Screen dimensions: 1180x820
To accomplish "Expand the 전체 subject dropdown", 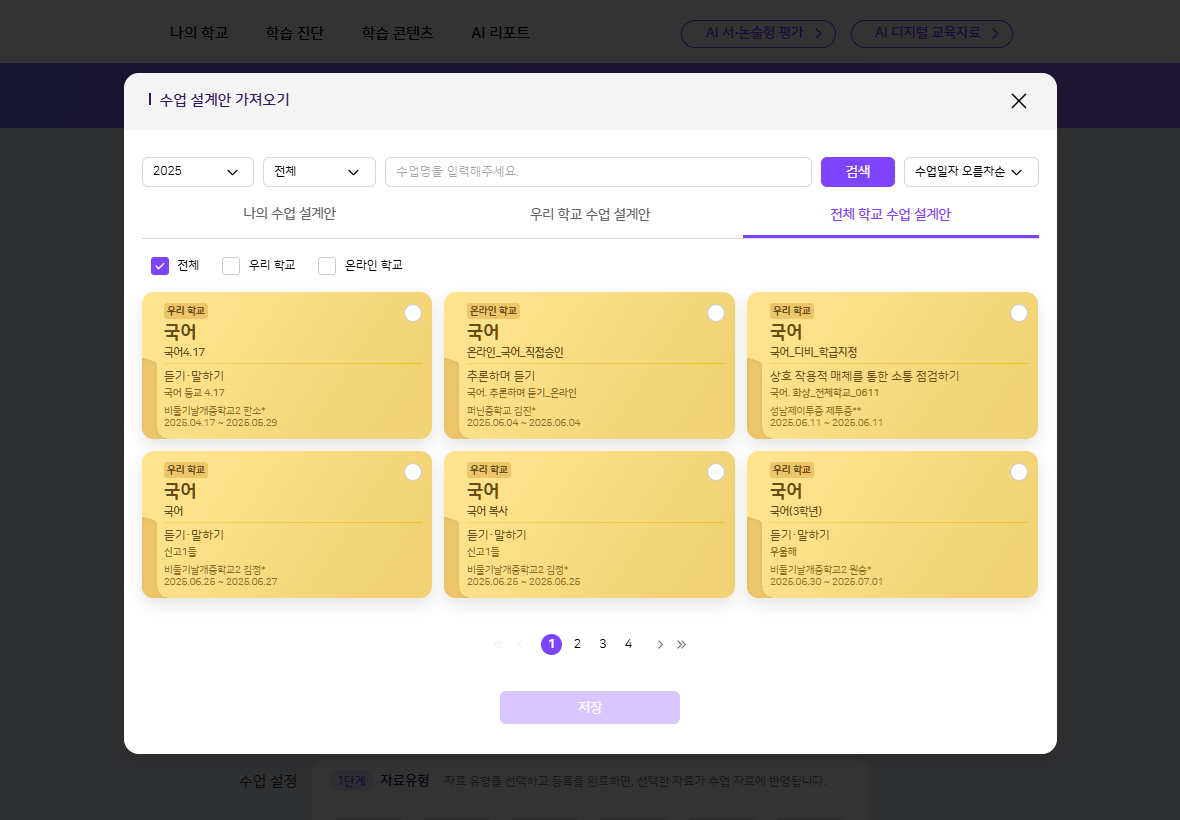I will (x=318, y=172).
